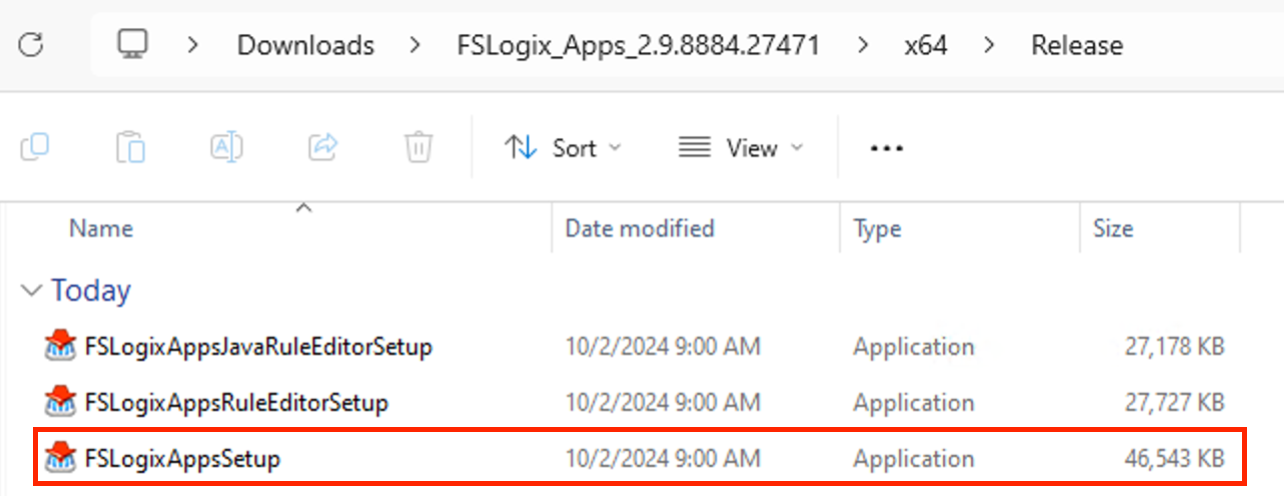Click Application type of FSLogixAppsRuleEditorSetup
Screen dimensions: 1284x496
[913, 403]
